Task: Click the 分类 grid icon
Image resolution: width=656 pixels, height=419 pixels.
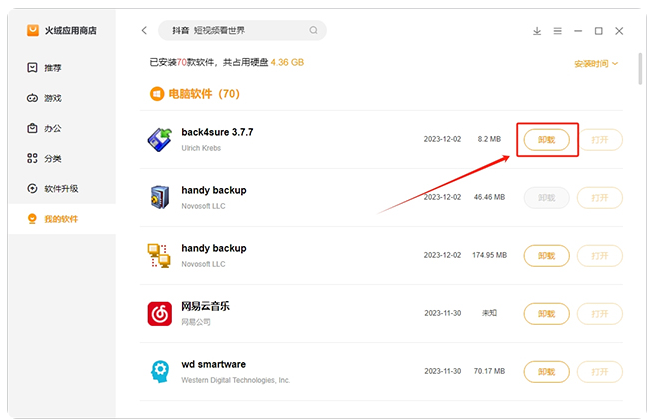Action: coord(32,158)
